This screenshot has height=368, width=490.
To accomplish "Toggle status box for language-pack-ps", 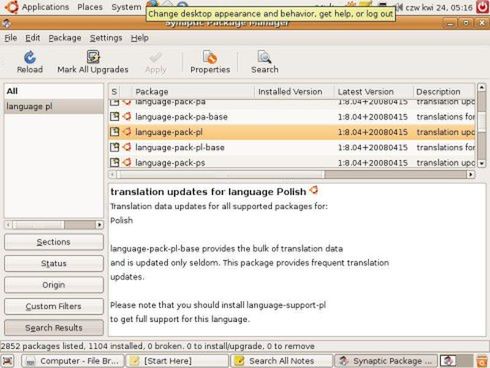I will point(115,163).
